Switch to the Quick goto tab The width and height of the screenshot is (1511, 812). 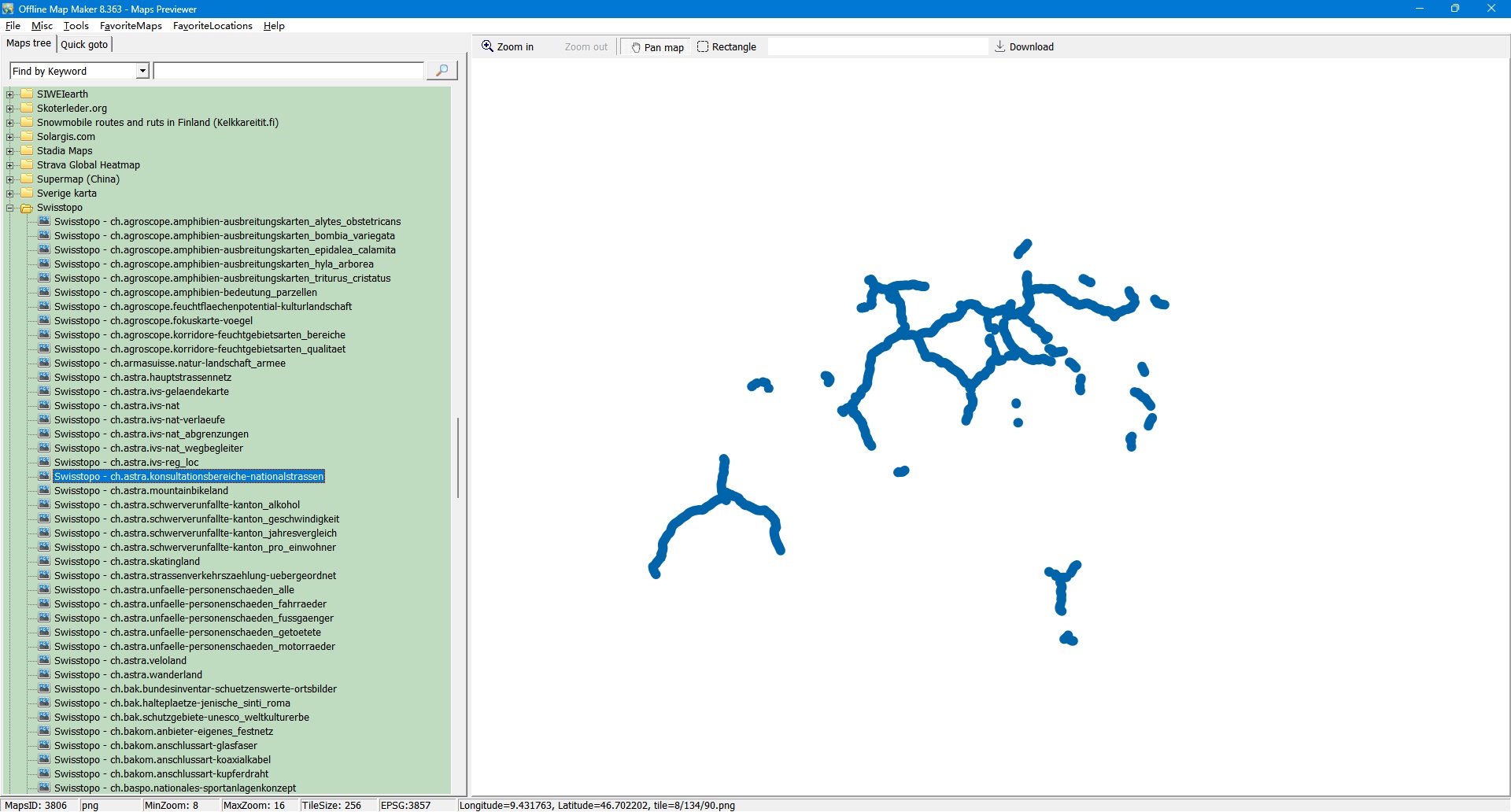point(84,45)
